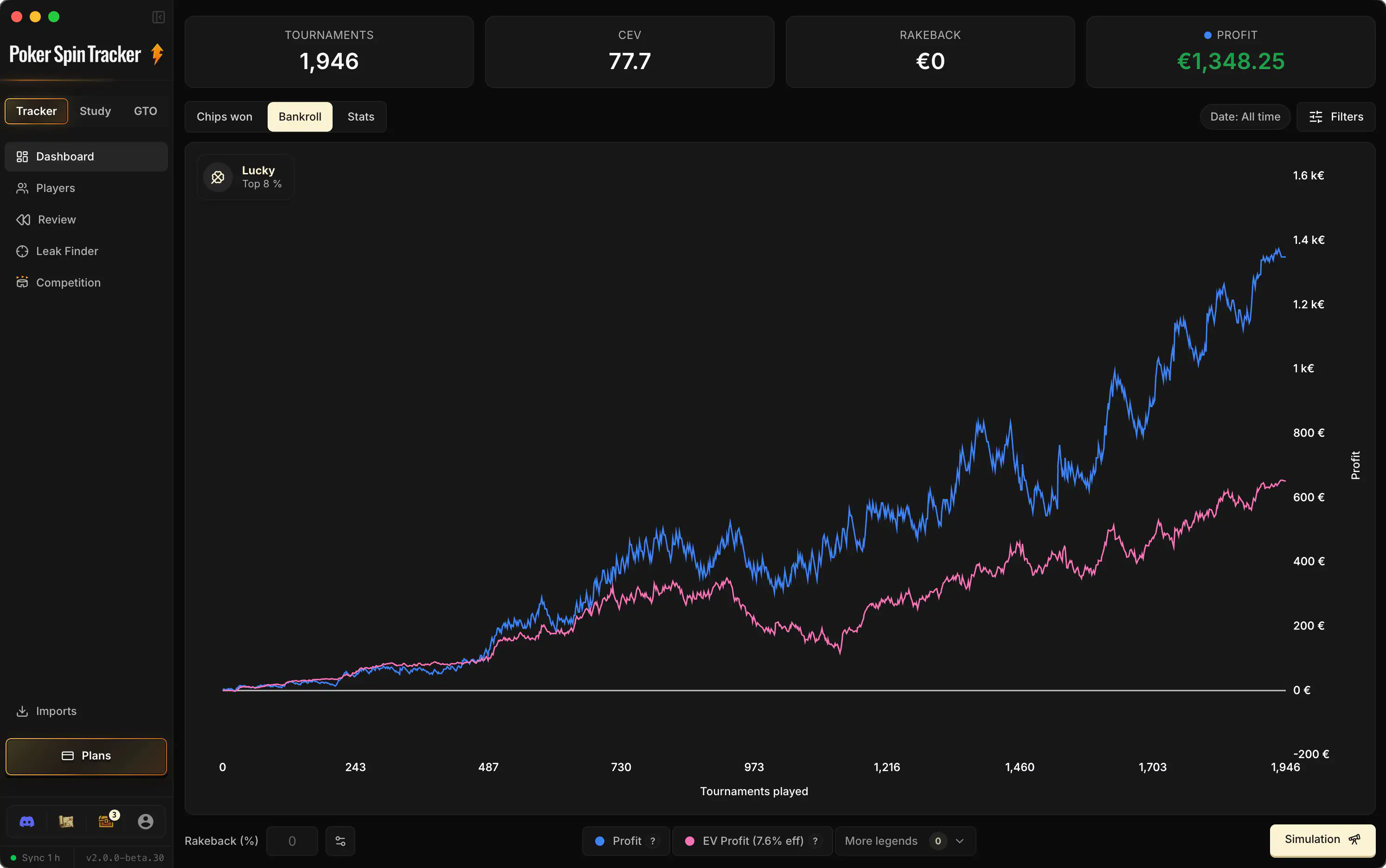The image size is (1386, 868).
Task: Open the Discord icon link
Action: (27, 822)
